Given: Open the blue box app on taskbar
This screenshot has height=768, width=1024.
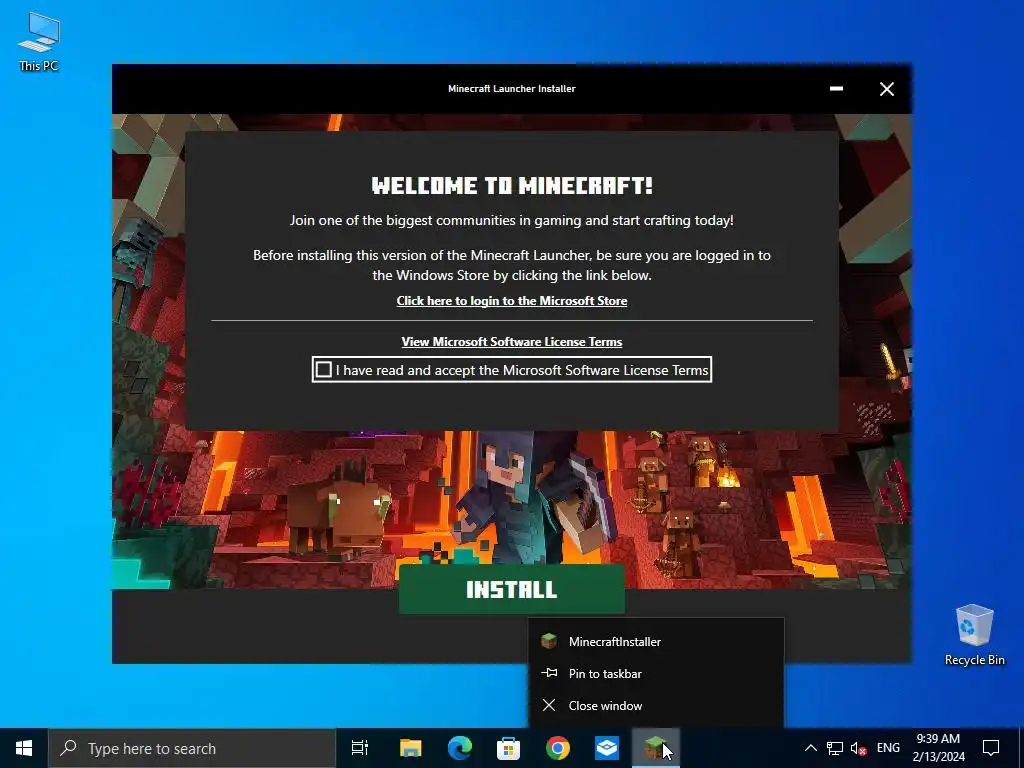Looking at the screenshot, I should (x=607, y=748).
